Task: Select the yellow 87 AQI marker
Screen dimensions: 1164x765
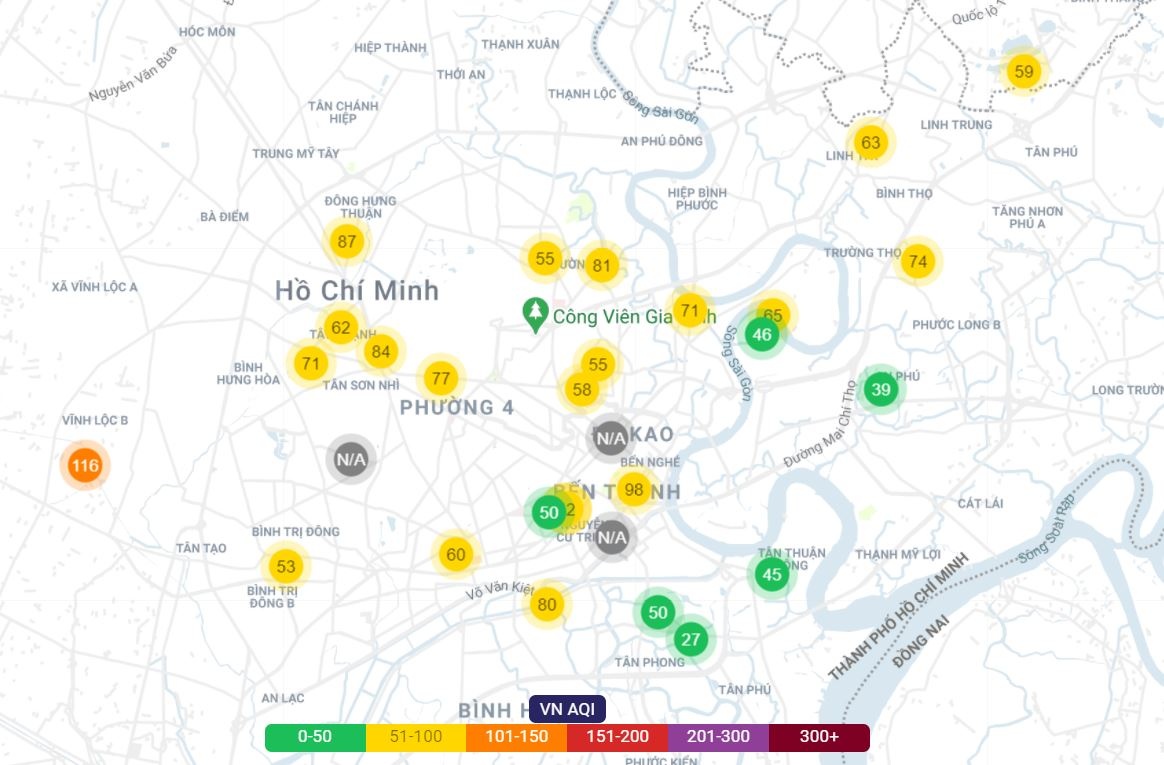Action: coord(347,241)
